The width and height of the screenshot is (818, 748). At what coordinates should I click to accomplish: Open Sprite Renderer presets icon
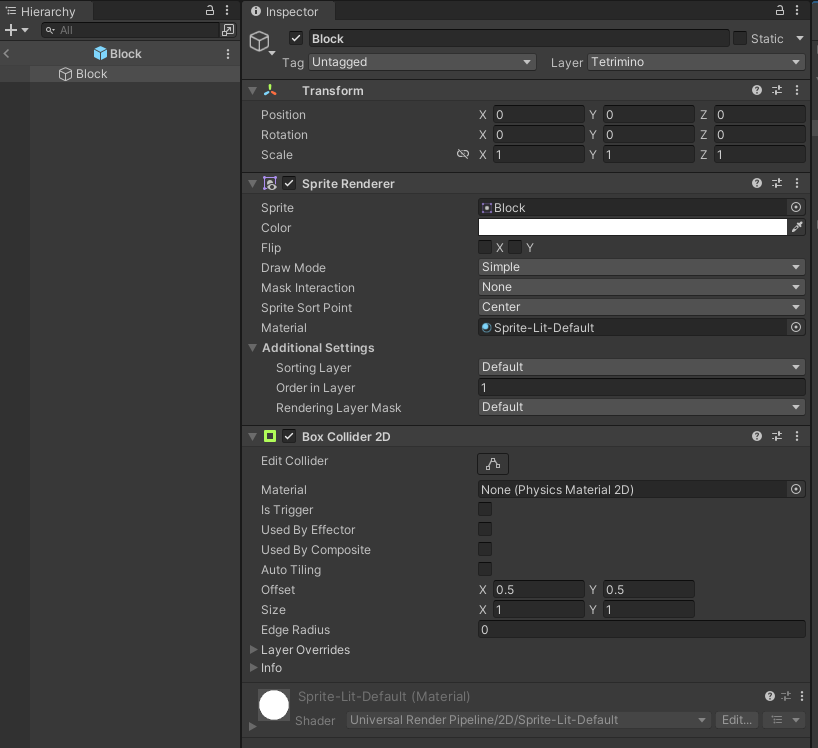pyautogui.click(x=777, y=183)
